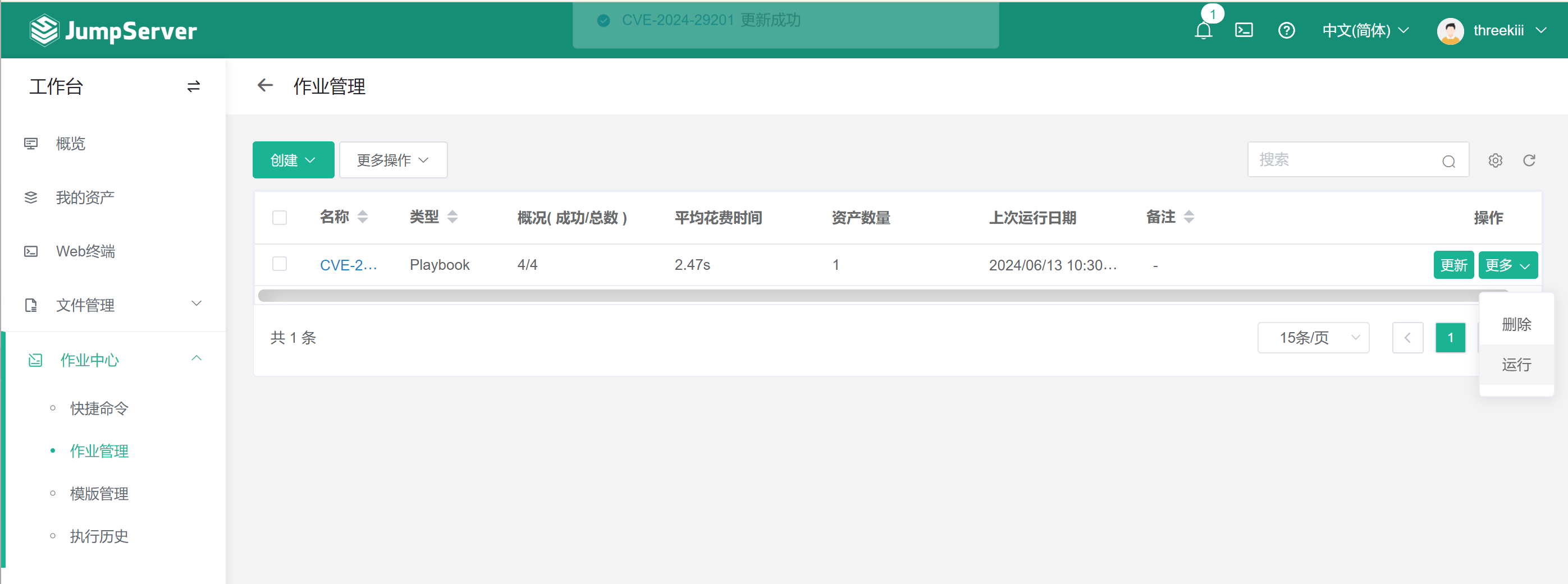
Task: Click the horizontal table scrollbar
Action: (x=852, y=296)
